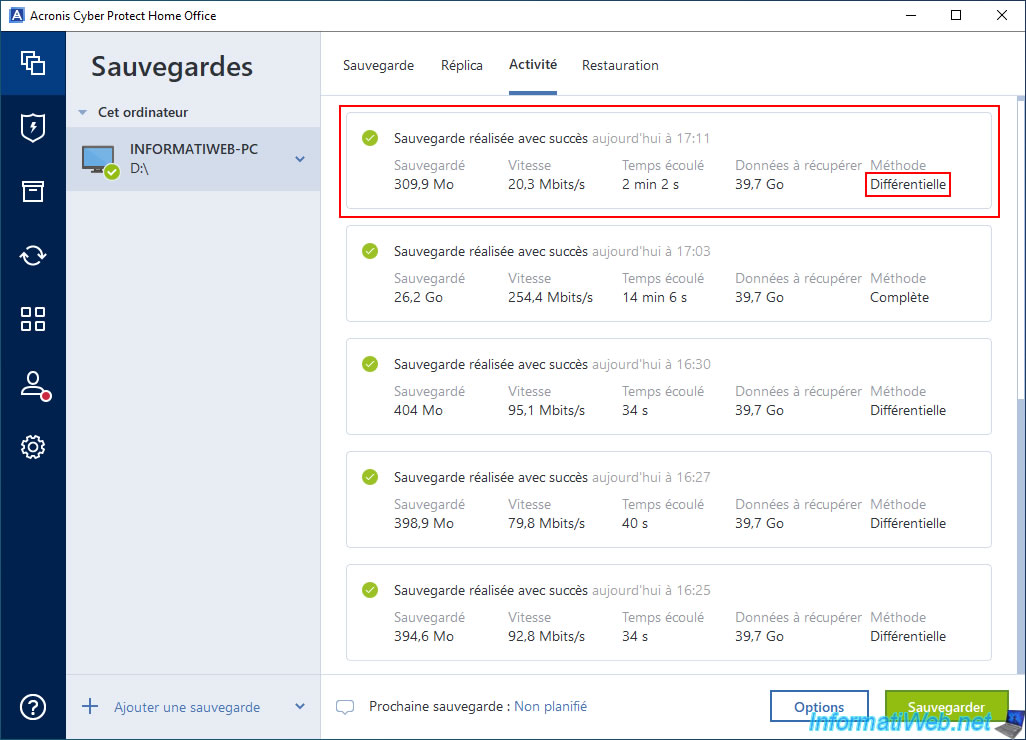
Task: Switch to the Restauration tab
Action: click(x=620, y=65)
